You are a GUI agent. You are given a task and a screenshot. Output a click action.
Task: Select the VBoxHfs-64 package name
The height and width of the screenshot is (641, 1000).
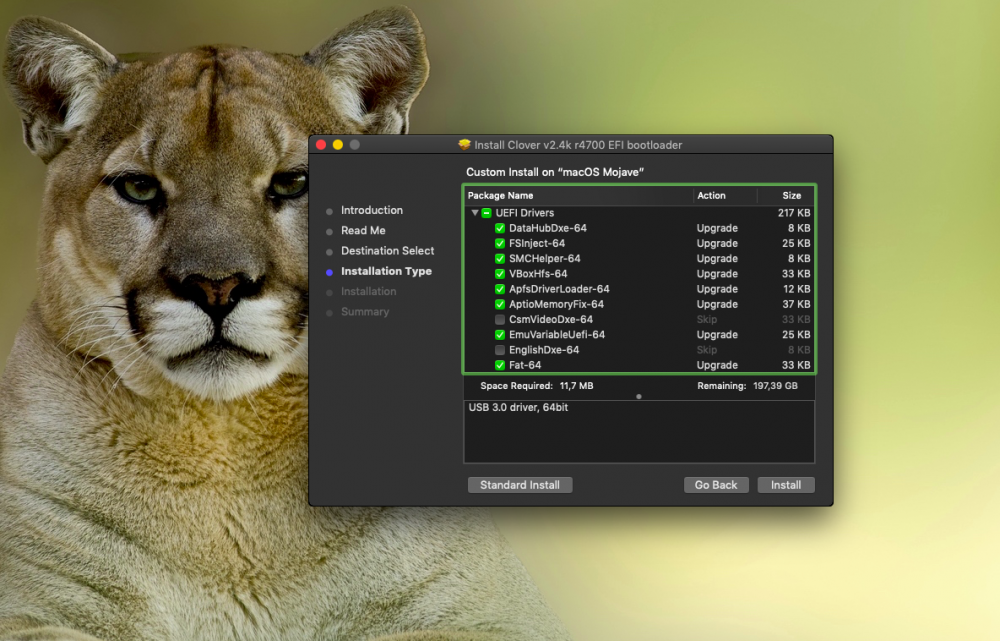[x=538, y=274]
